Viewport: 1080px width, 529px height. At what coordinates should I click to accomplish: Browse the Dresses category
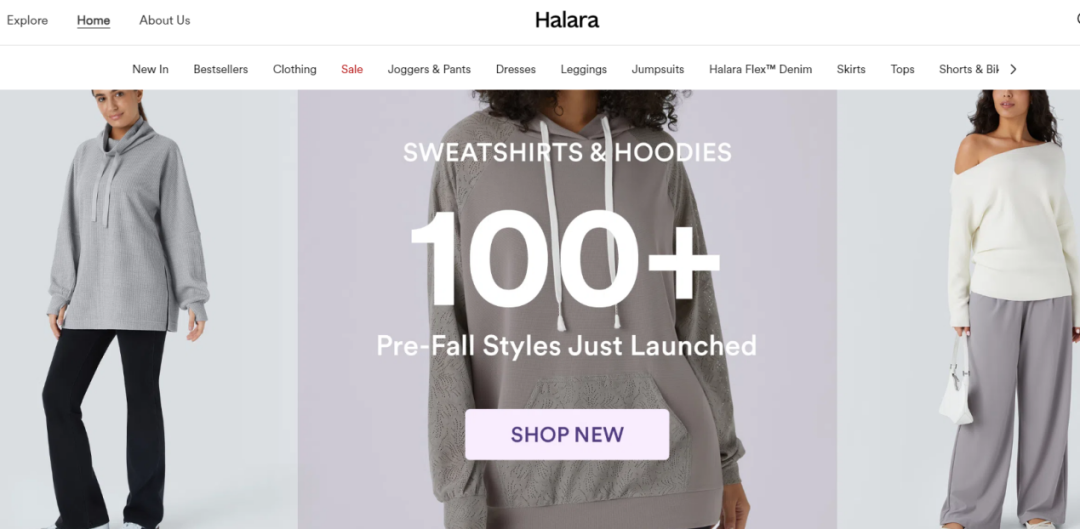click(516, 69)
